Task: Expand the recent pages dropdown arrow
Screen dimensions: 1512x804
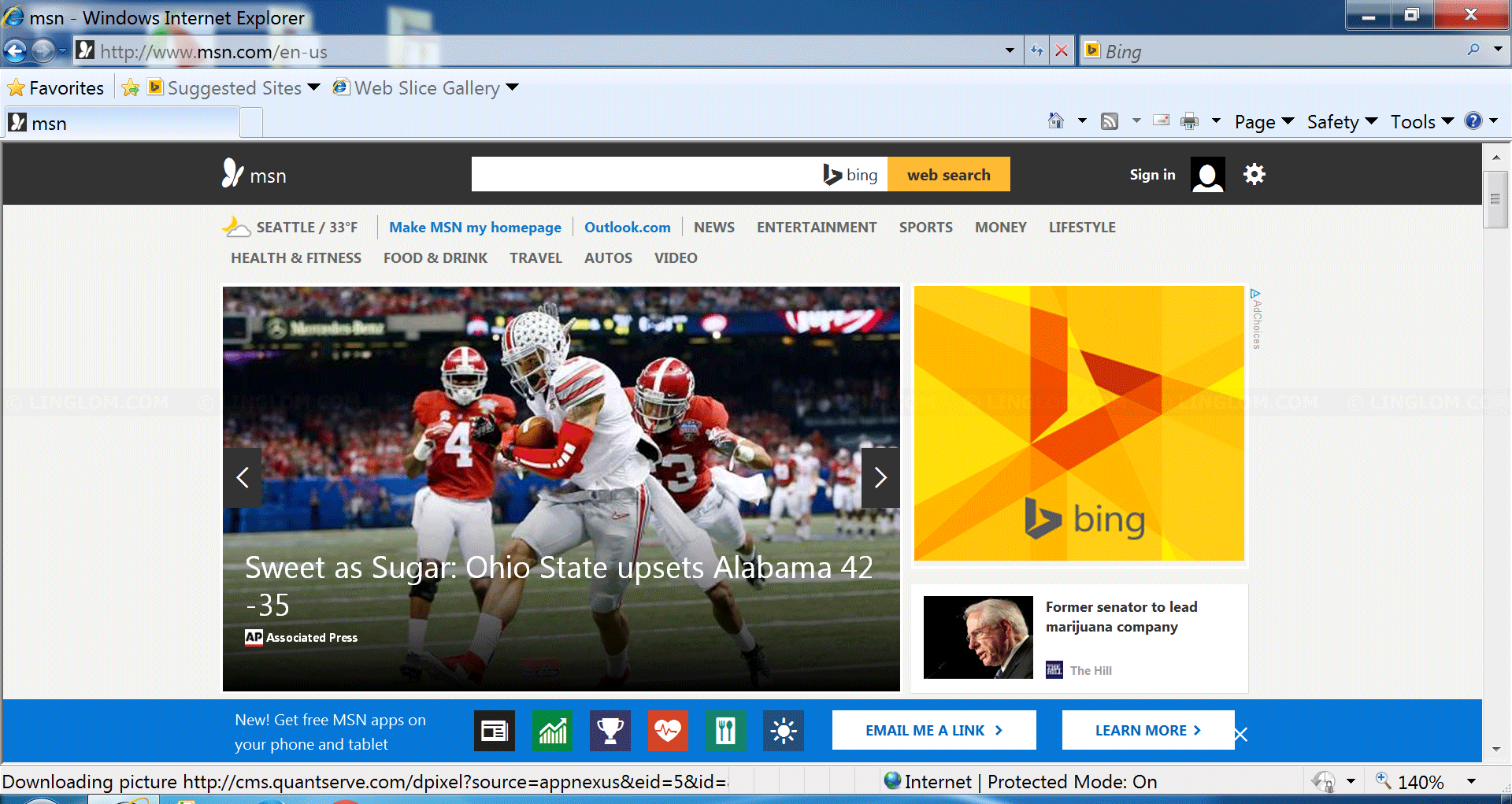Action: click(x=62, y=51)
